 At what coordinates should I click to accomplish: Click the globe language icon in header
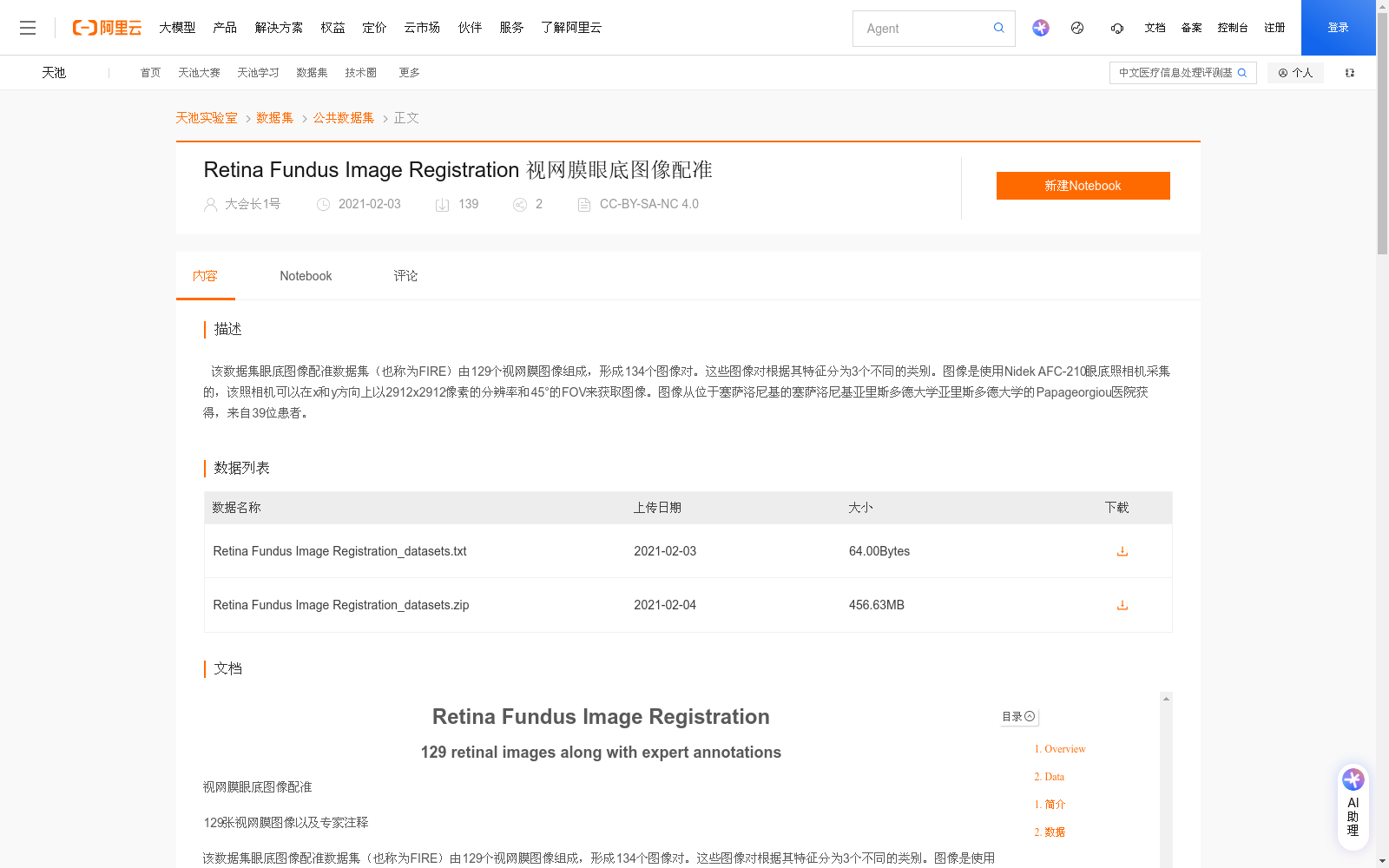(x=1077, y=28)
